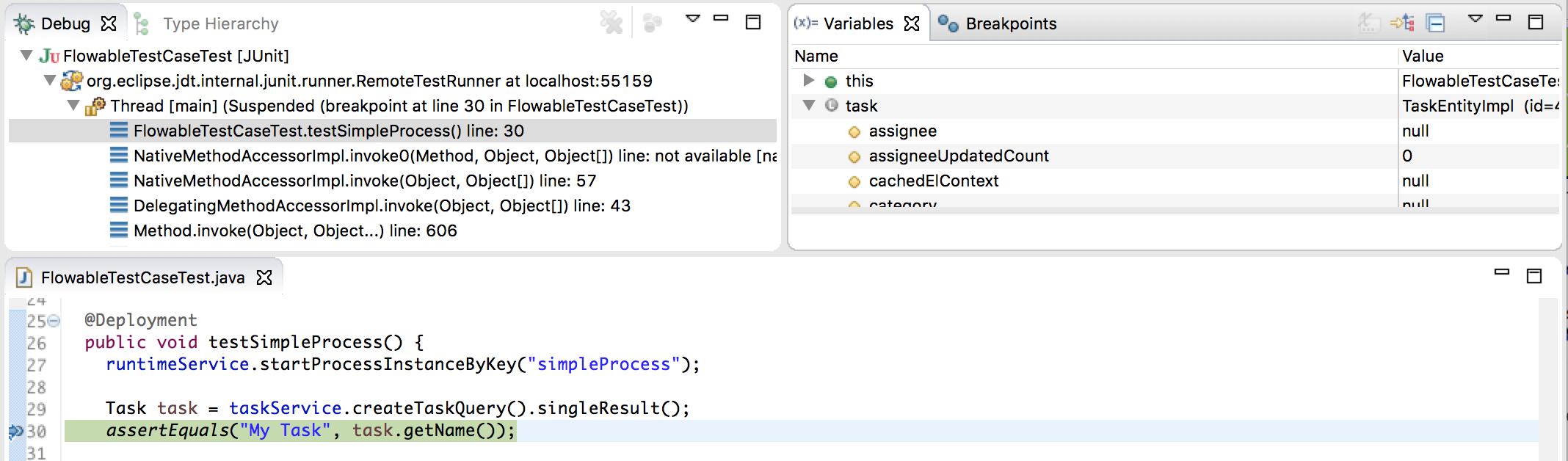
Task: Click Remove All Terminated Launches icon
Action: pyautogui.click(x=611, y=23)
